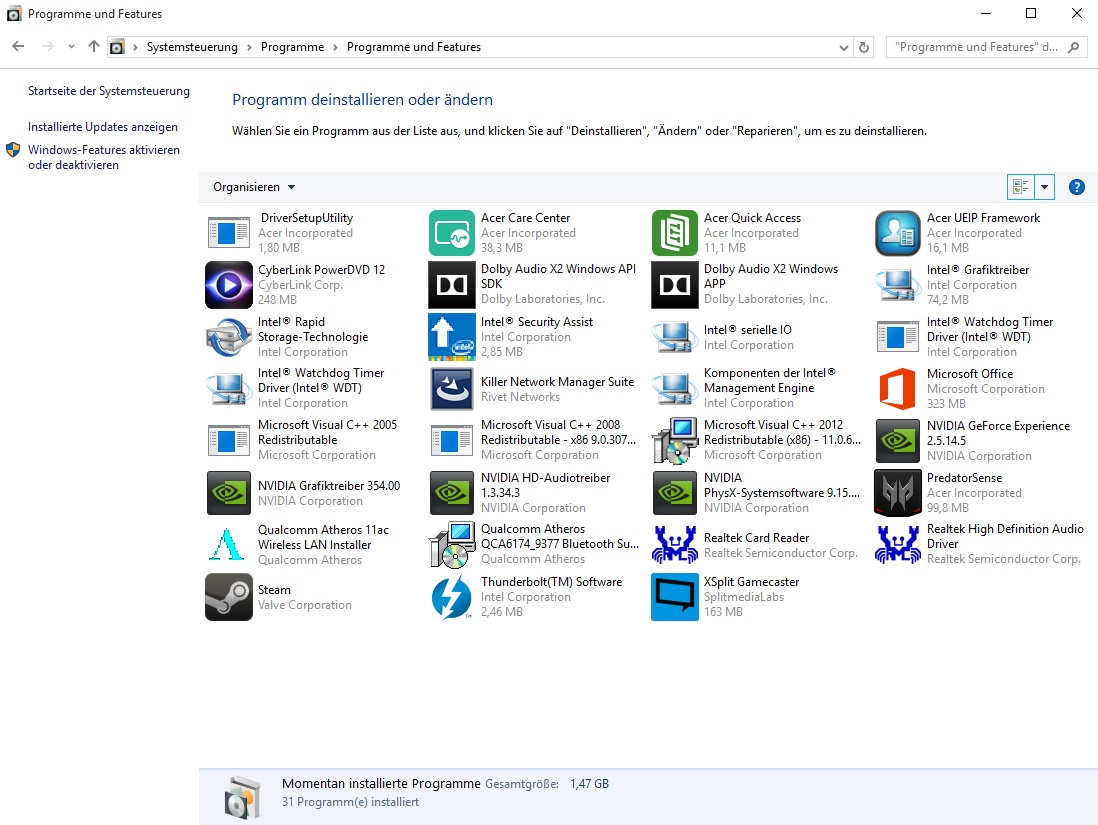Click the '31 Programm(e) installiert' status text
The image size is (1098, 825).
pos(350,802)
